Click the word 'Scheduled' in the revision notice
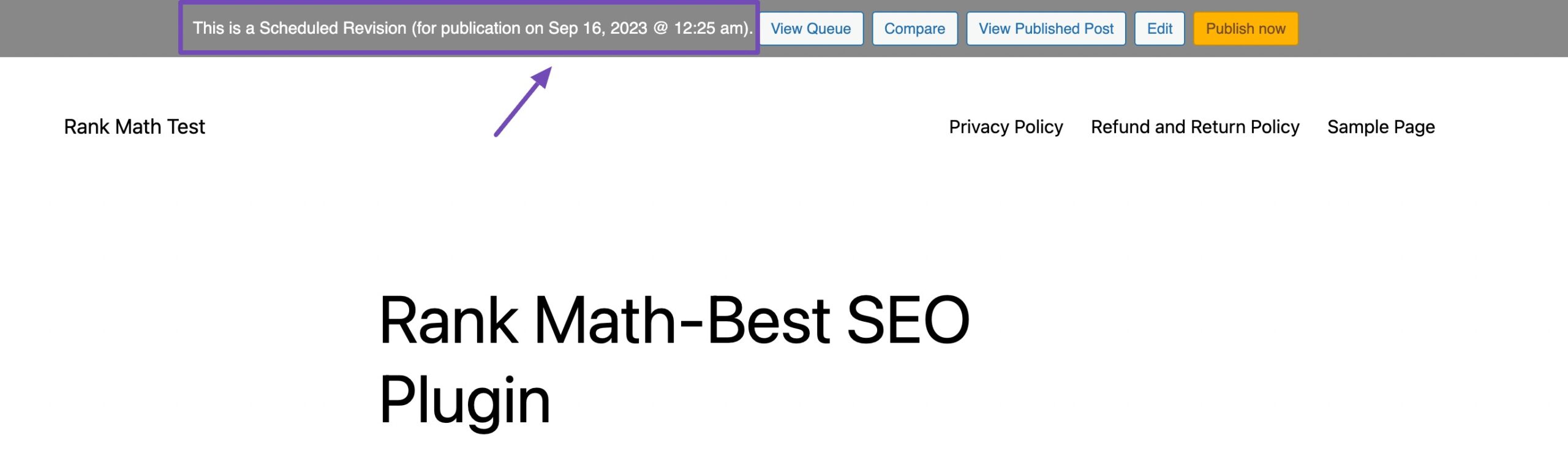 297,28
